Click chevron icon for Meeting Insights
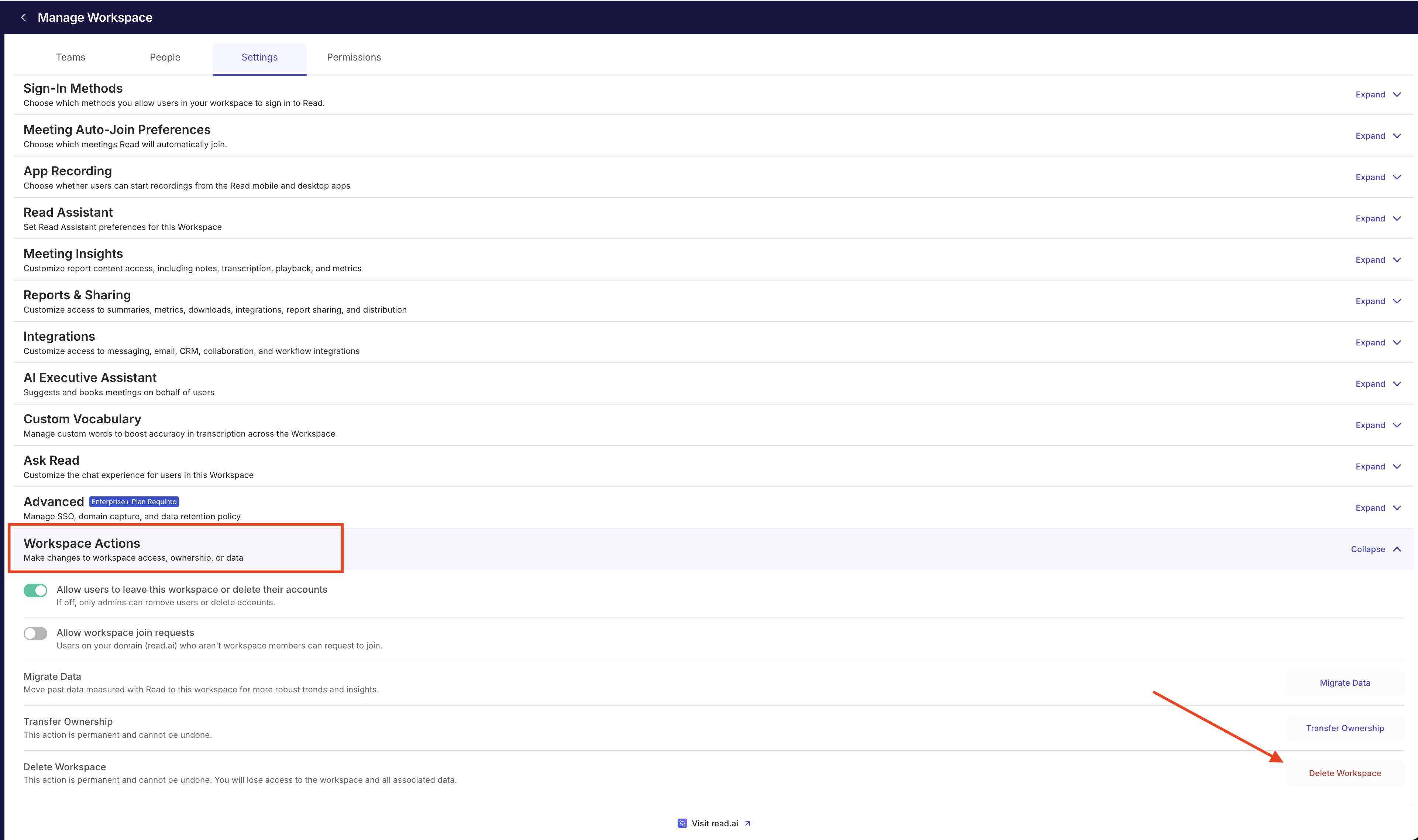The height and width of the screenshot is (840, 1418). (x=1397, y=260)
